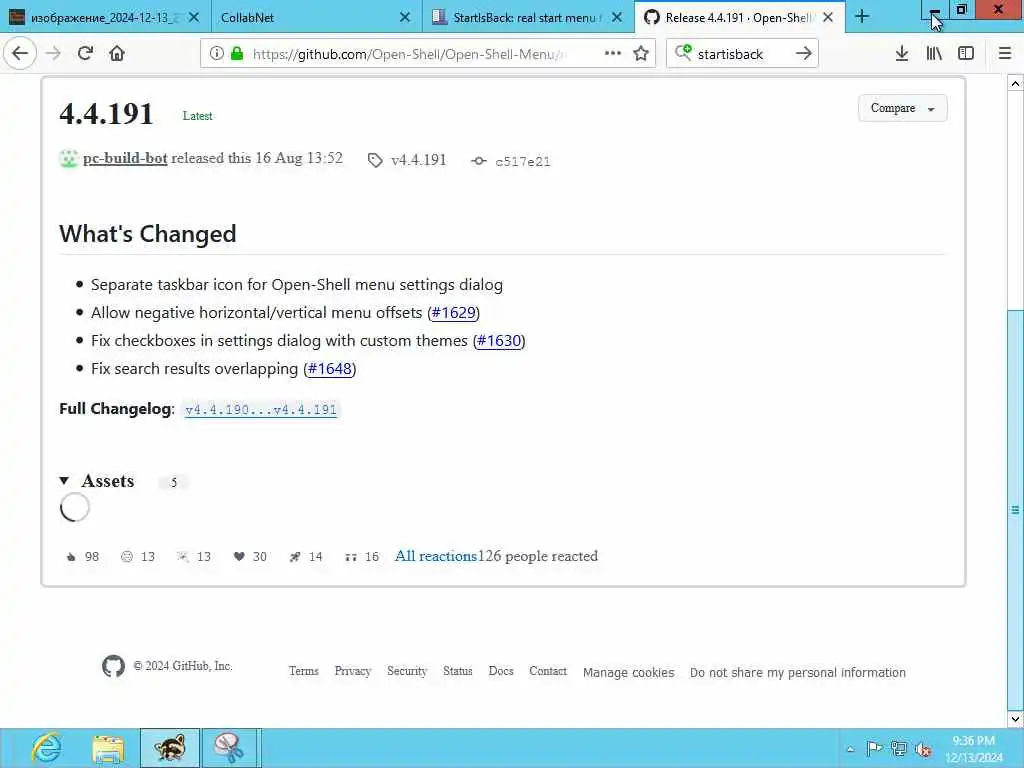Open a new browser tab

(x=862, y=17)
